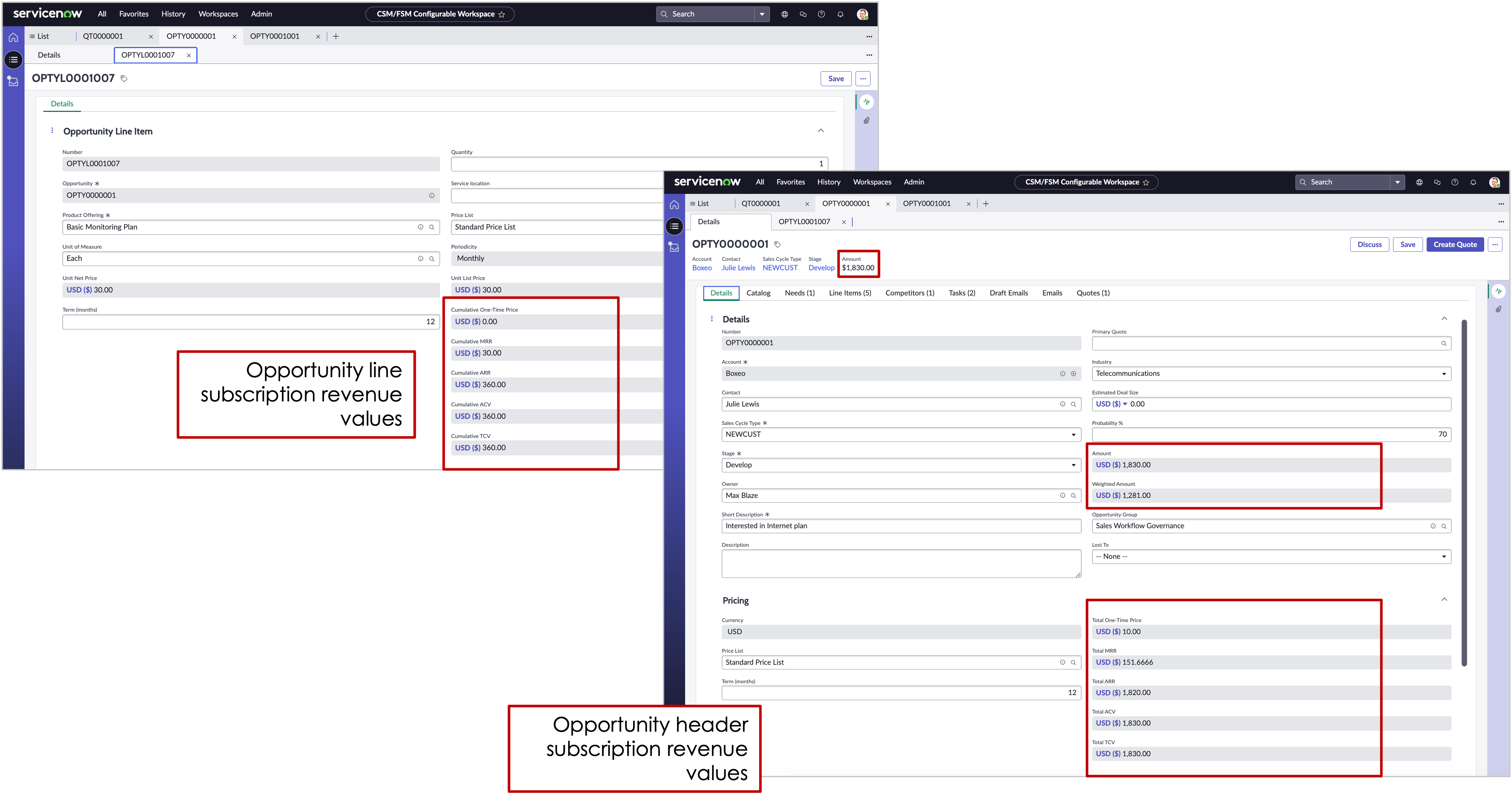Open the attachments paperclip in the front window
The width and height of the screenshot is (1512, 797).
coord(1498,309)
